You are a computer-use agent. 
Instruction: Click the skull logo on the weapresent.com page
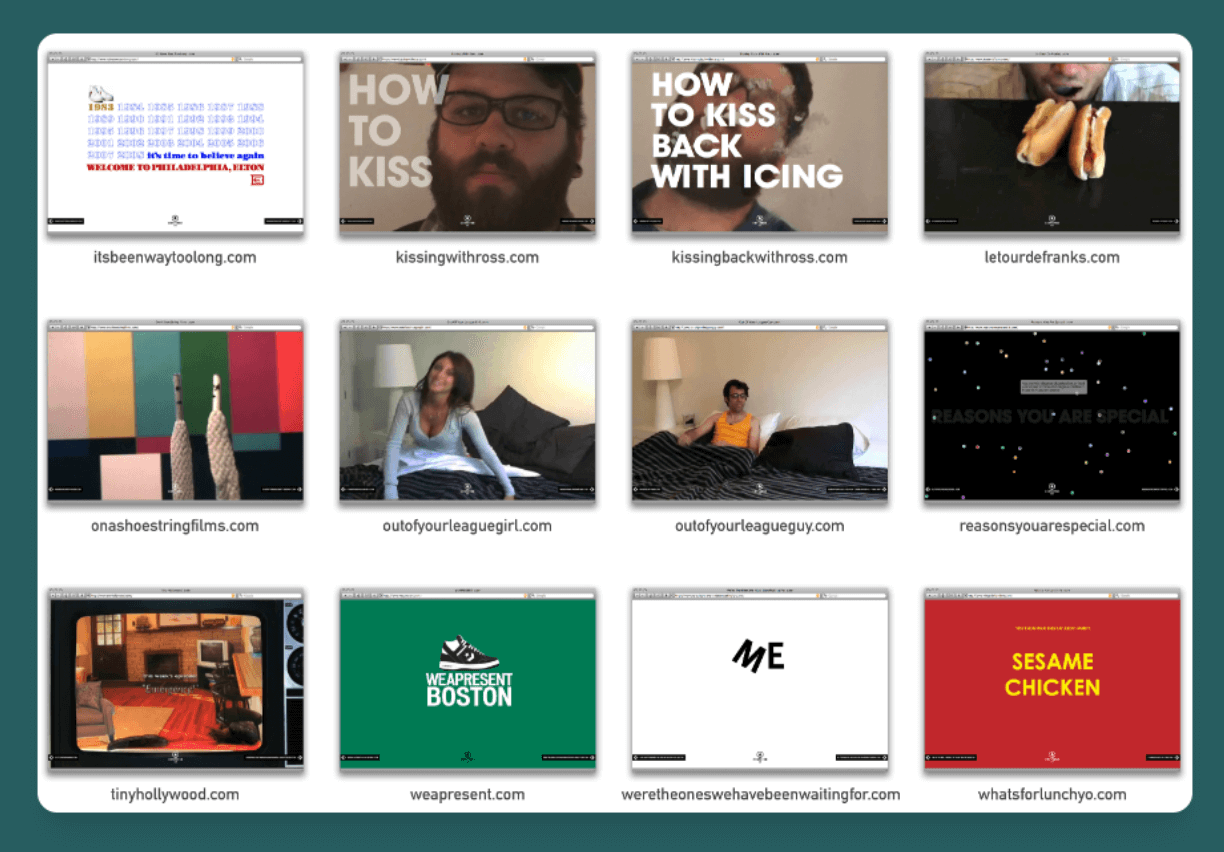(468, 757)
